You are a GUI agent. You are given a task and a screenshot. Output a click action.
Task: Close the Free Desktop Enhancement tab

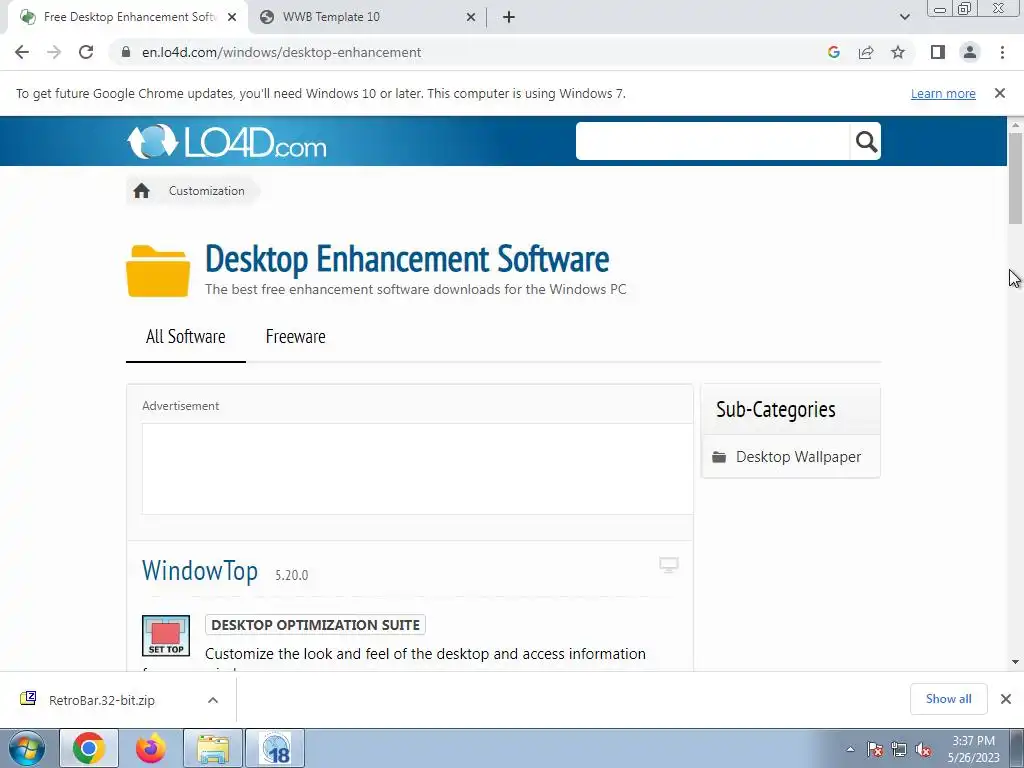coord(232,17)
